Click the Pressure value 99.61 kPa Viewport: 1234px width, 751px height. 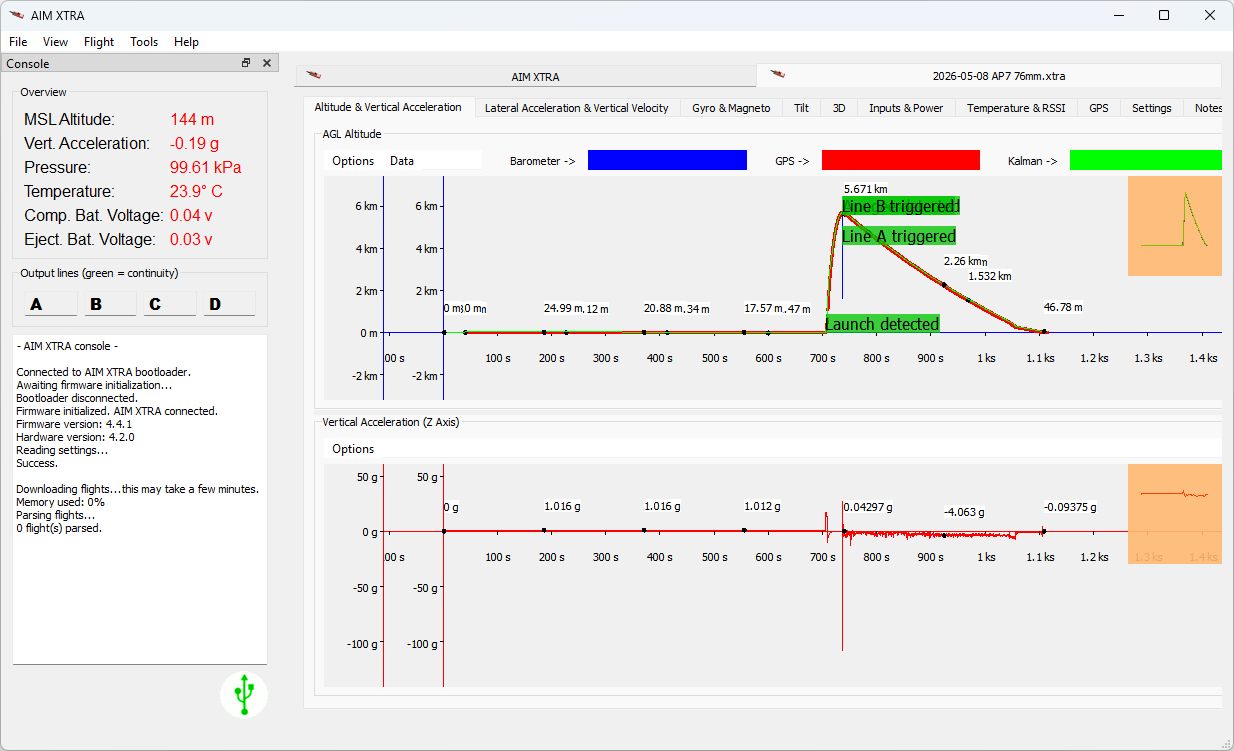click(205, 168)
